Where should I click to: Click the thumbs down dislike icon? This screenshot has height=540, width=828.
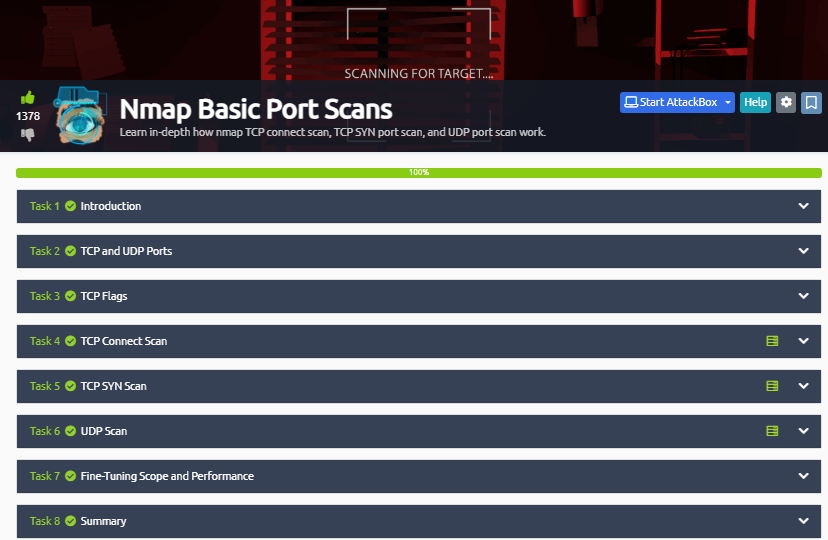pos(27,135)
